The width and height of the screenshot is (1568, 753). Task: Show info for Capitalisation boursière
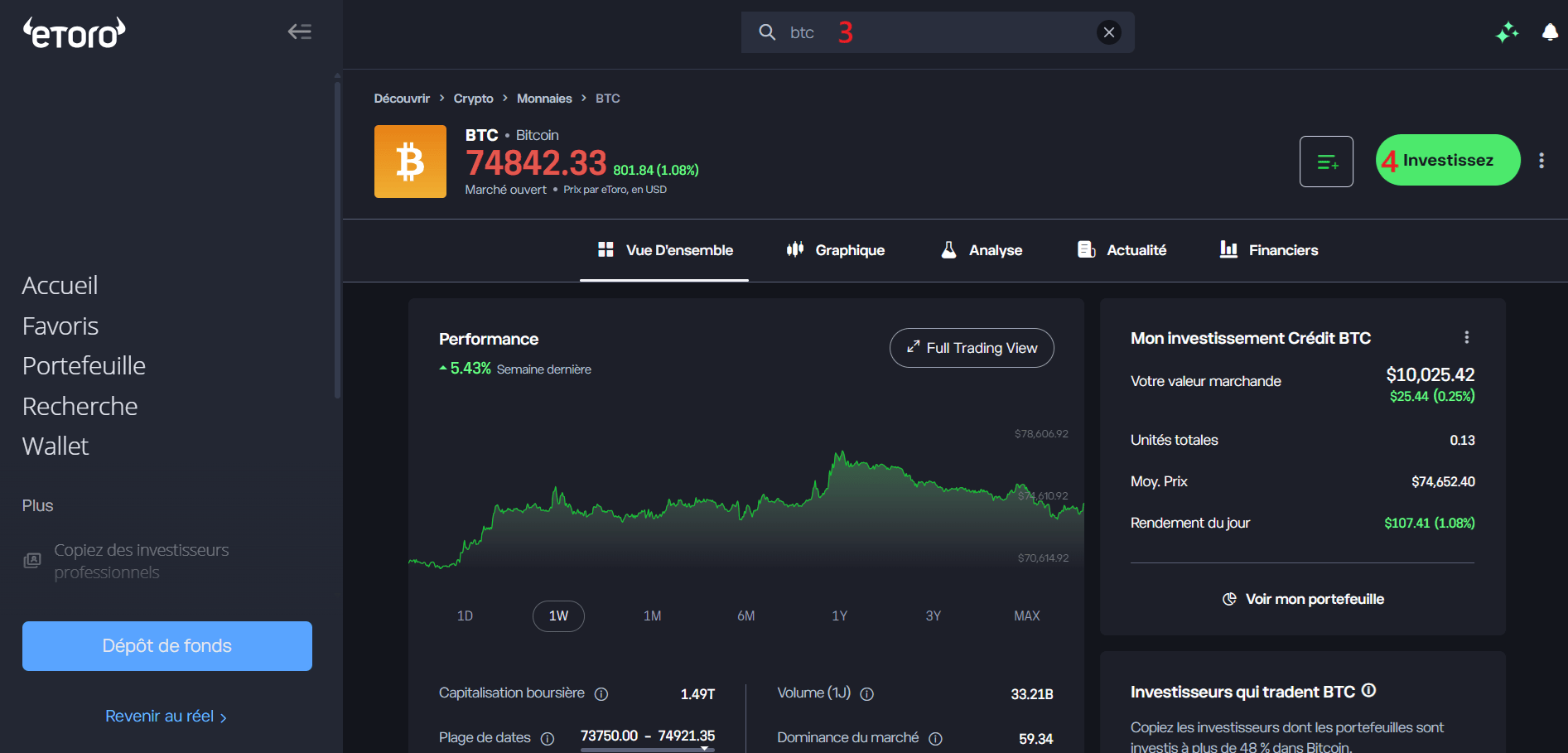pos(601,694)
